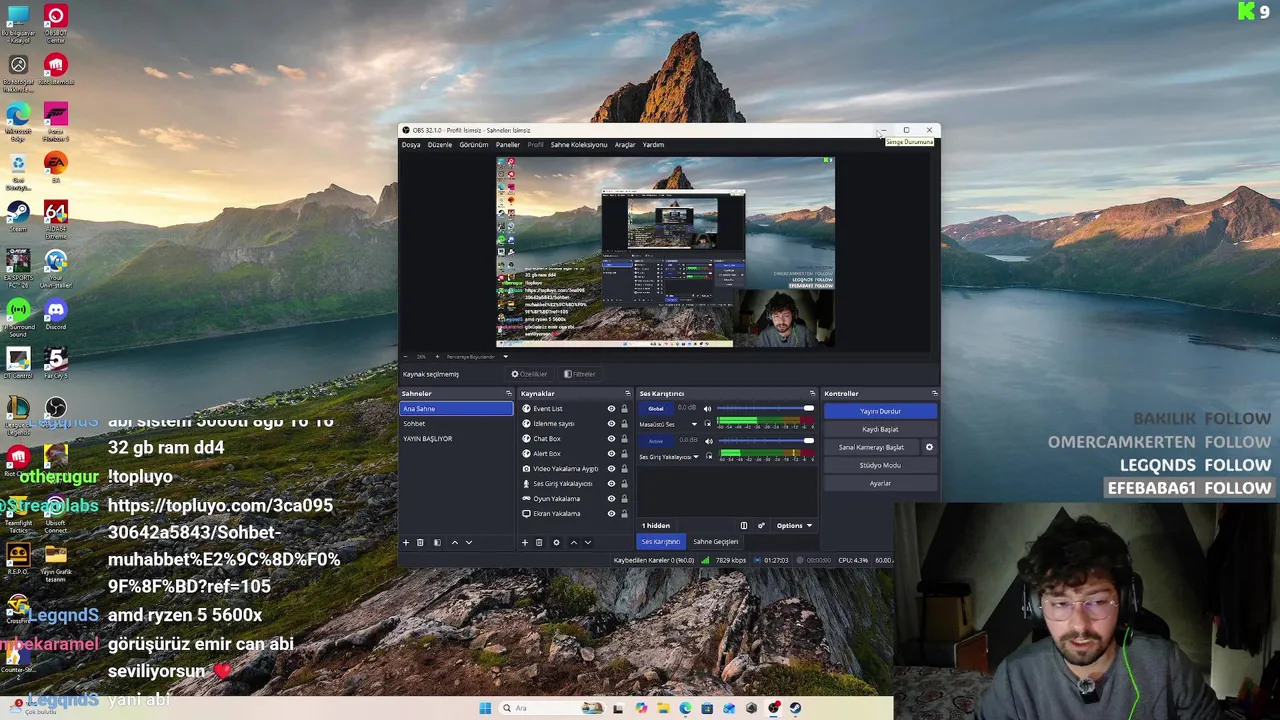
Task: Open the OBSBOT Center desktop shortcut
Action: pos(56,24)
